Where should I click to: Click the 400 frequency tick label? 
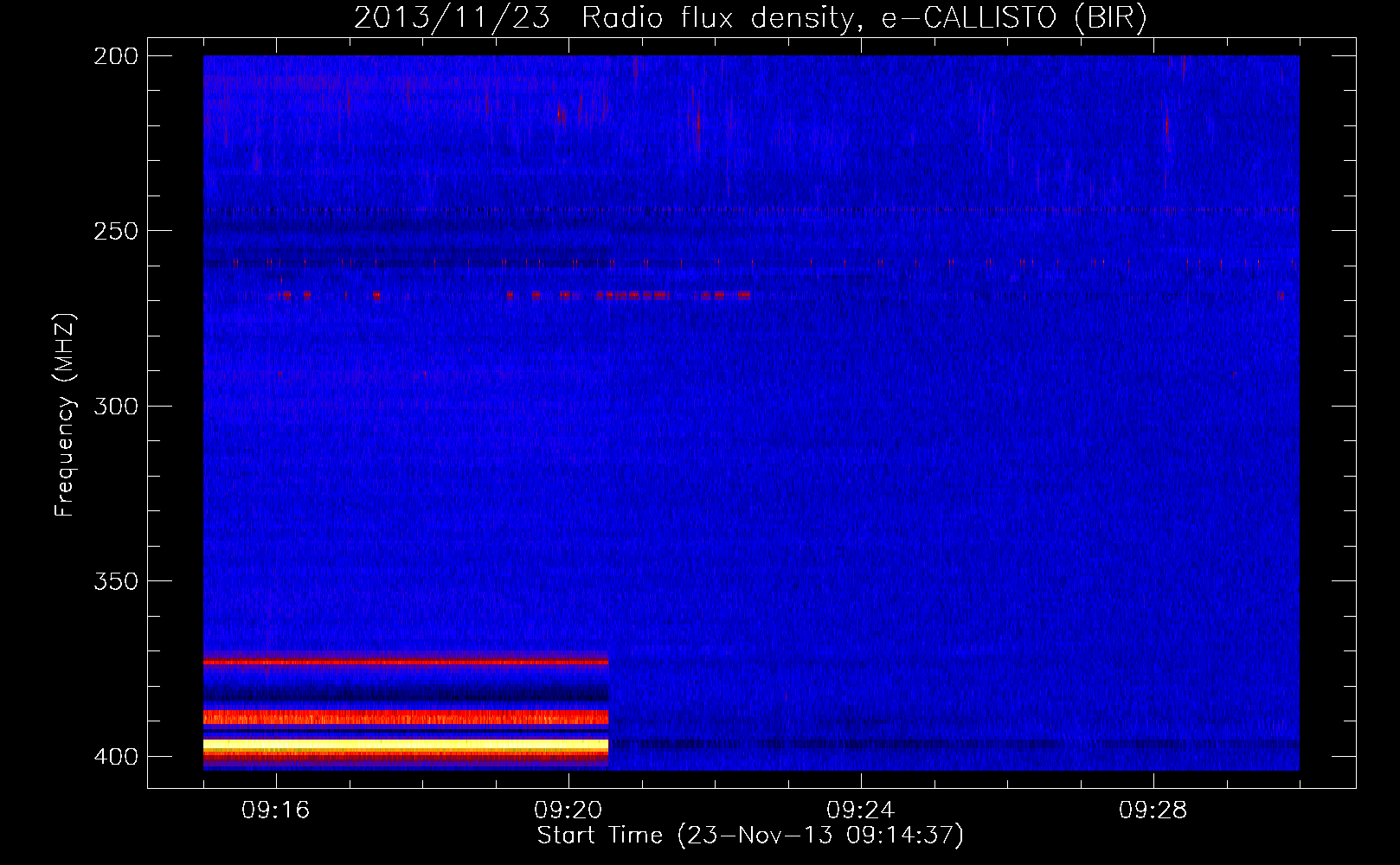pos(115,757)
